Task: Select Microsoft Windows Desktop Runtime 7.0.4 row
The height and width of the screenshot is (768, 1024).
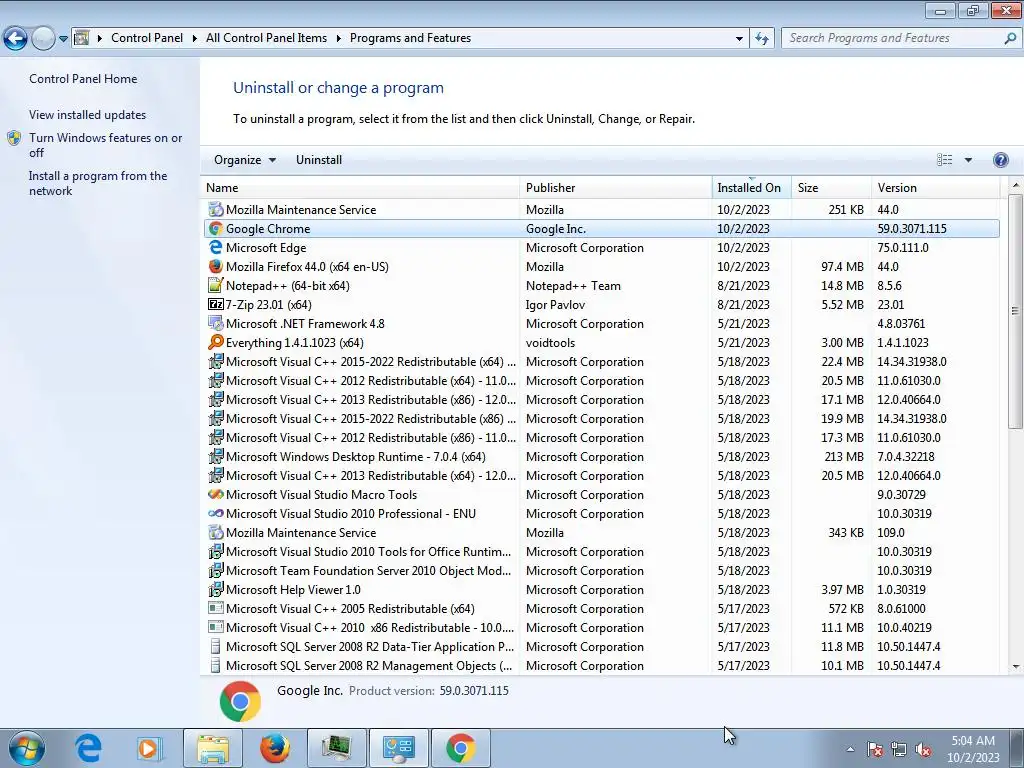Action: (x=601, y=456)
